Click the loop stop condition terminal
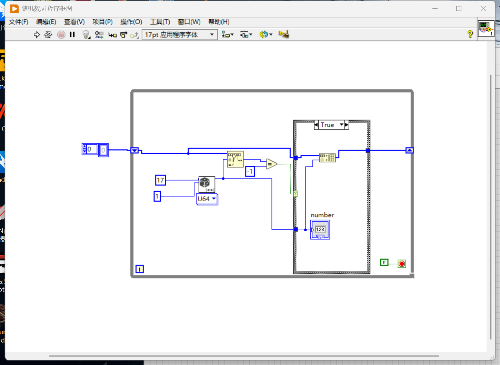 tap(402, 264)
